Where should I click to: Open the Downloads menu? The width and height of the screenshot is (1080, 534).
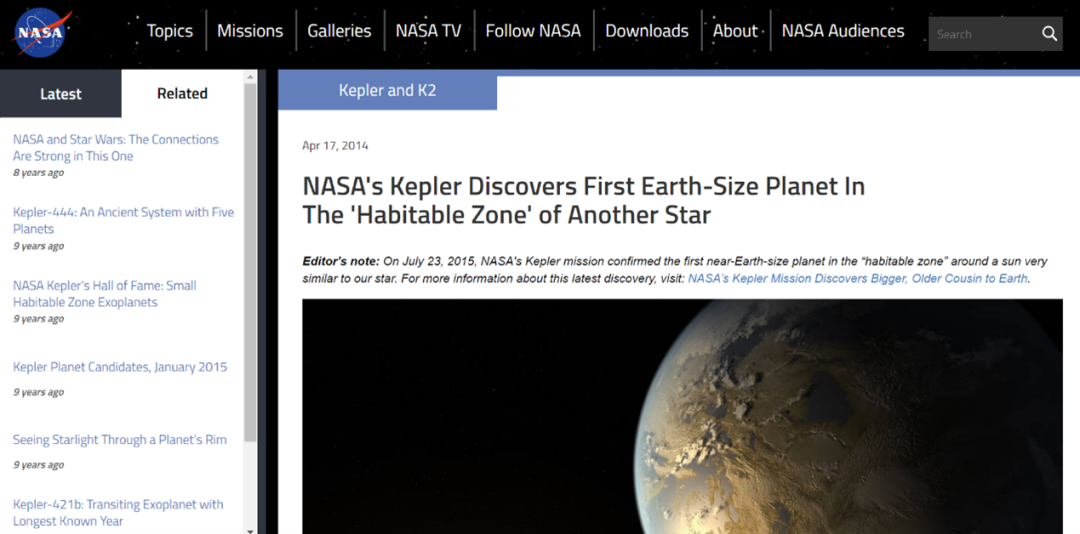647,31
